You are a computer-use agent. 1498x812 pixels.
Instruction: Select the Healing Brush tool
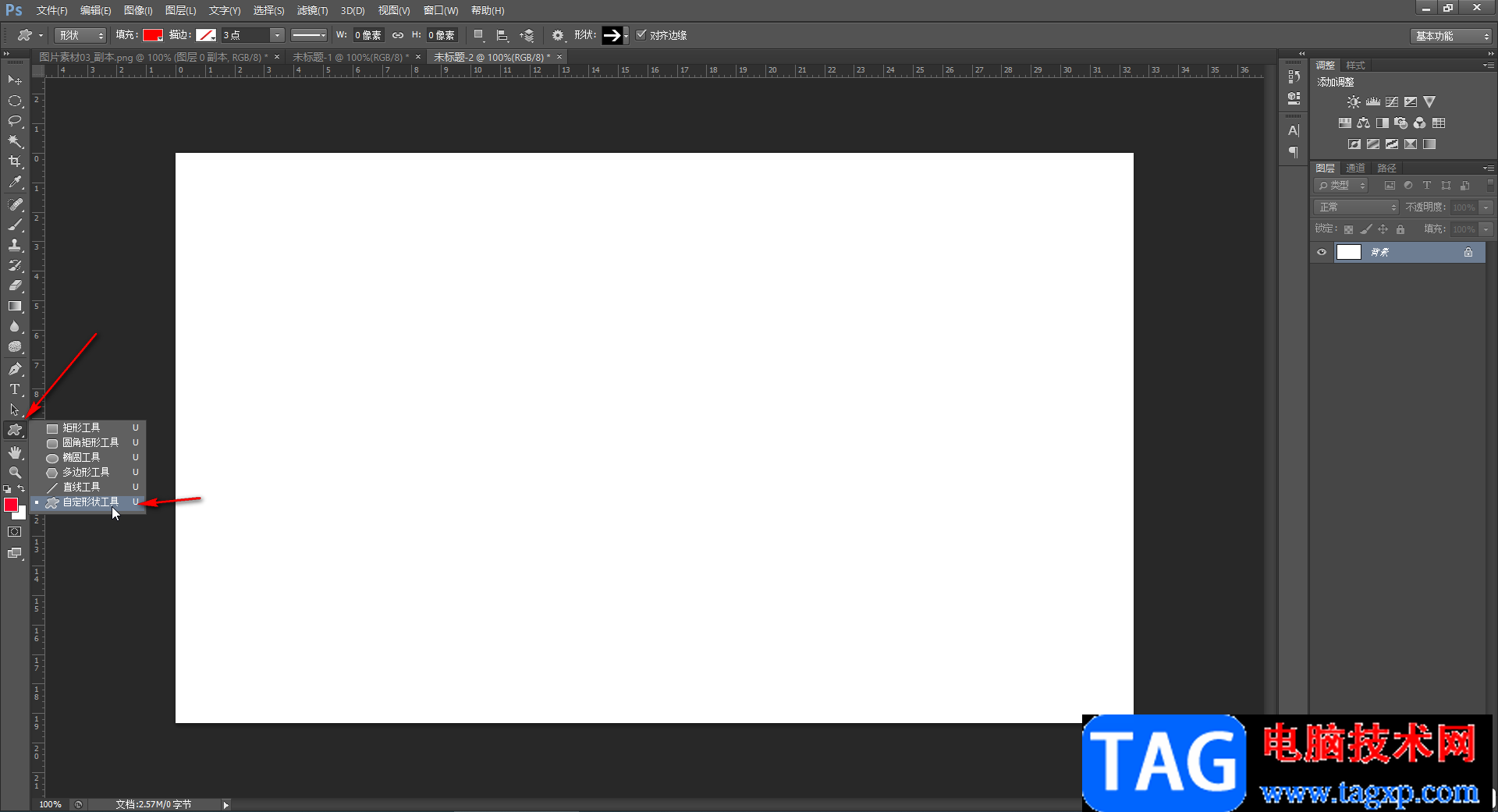15,204
